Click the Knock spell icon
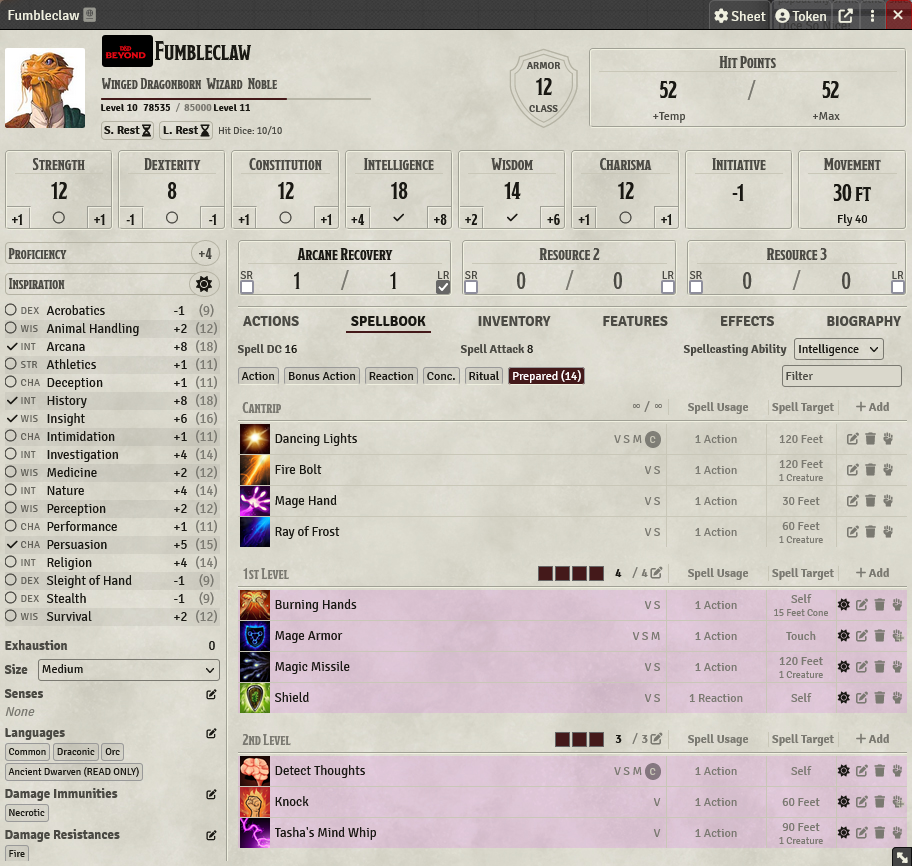The width and height of the screenshot is (912, 866). [x=255, y=801]
